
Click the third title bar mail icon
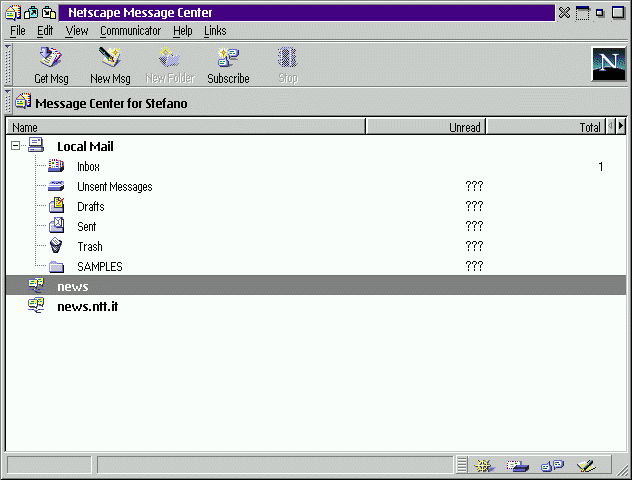(x=49, y=12)
